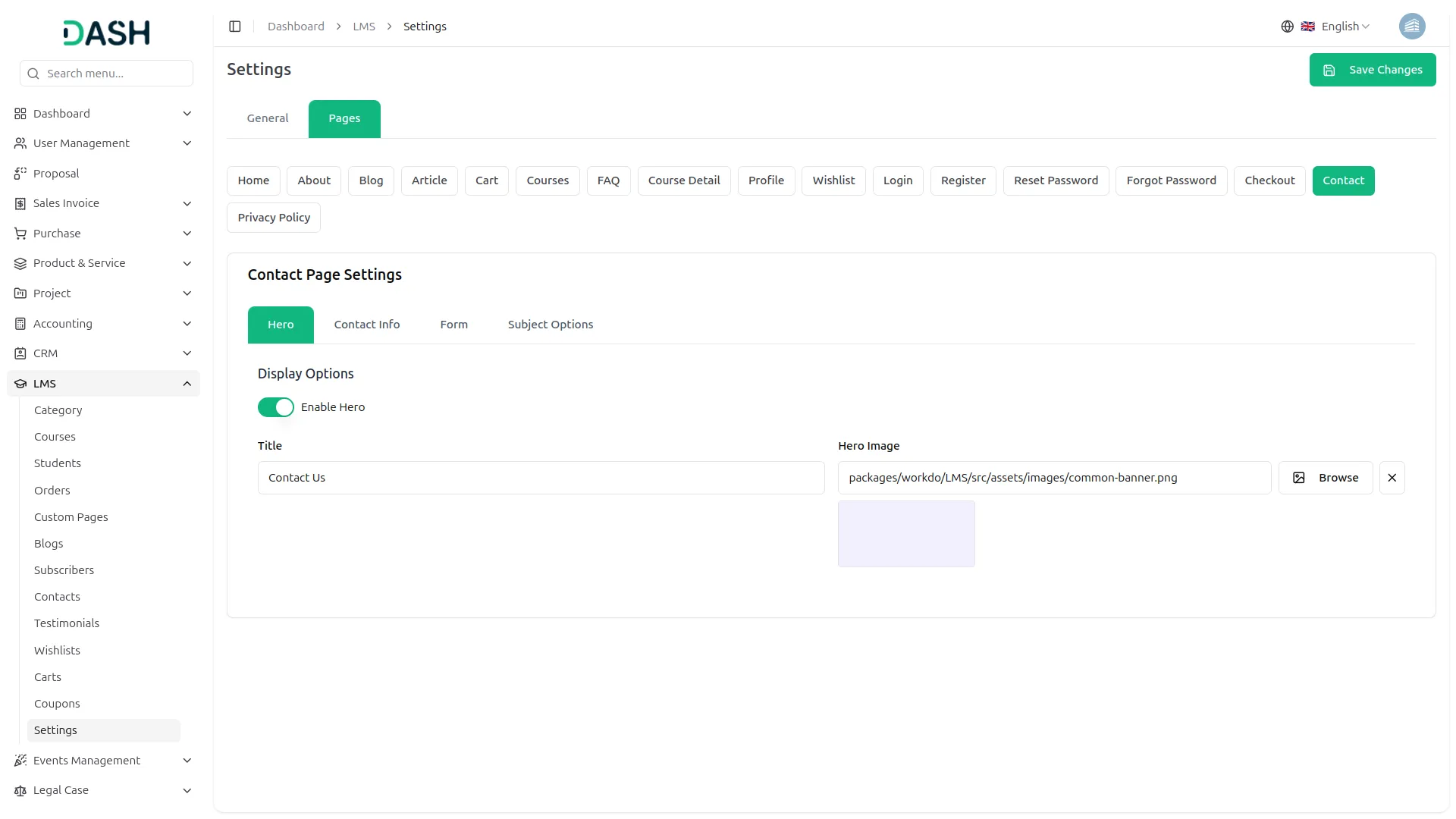Click the Accounting calculator icon in sidebar
This screenshot has height=819, width=1456.
coord(20,324)
